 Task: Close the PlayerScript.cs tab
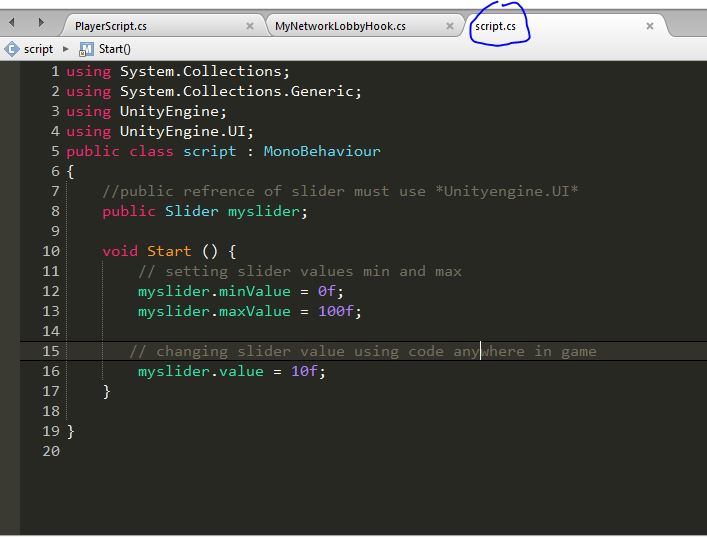pos(250,26)
